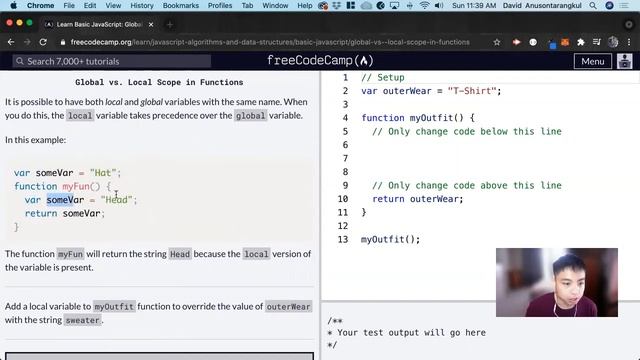Click the clock showing Sun 11:39 AM
This screenshot has height=360, width=640.
[x=474, y=5]
